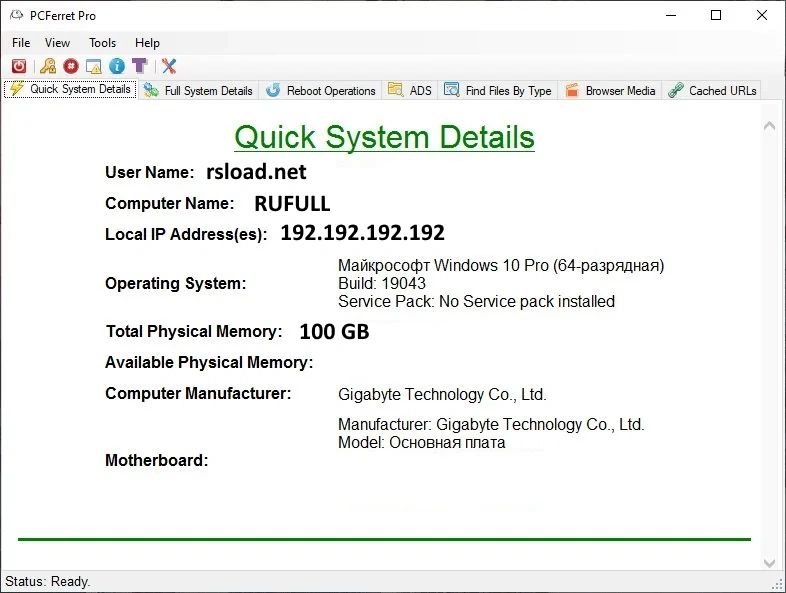
Task: Switch to the Cached URLs tab
Action: pos(712,90)
